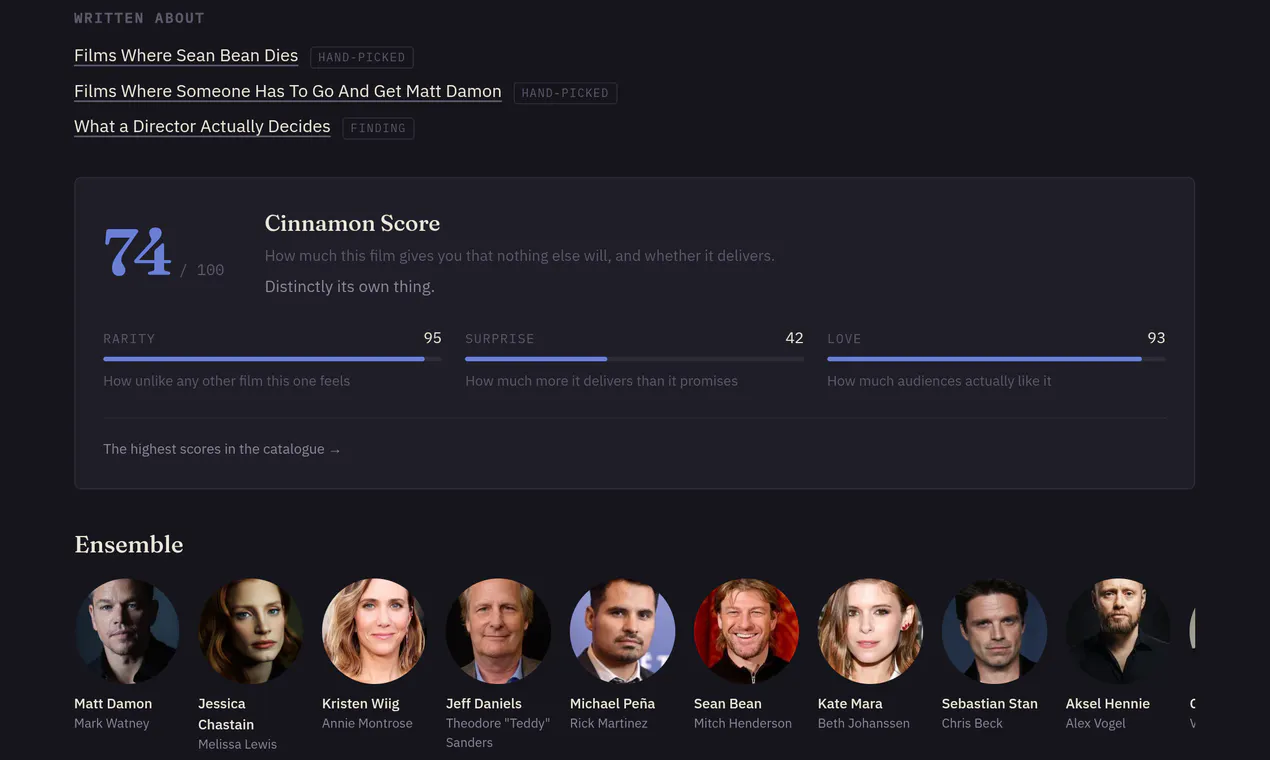Click Kristen Wiig's portrait photo
The width and height of the screenshot is (1270, 760).
375,631
